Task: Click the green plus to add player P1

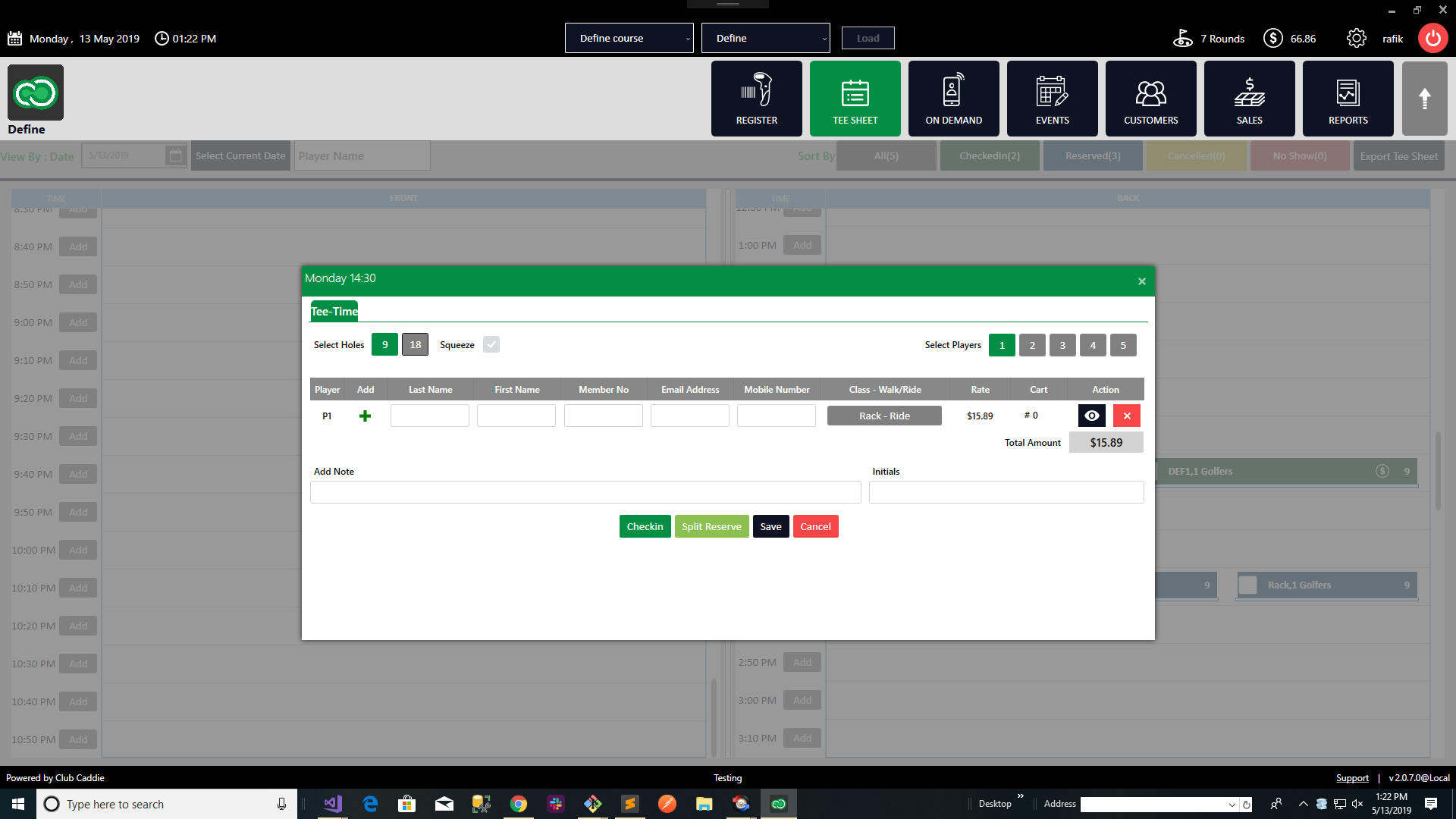Action: click(x=365, y=416)
